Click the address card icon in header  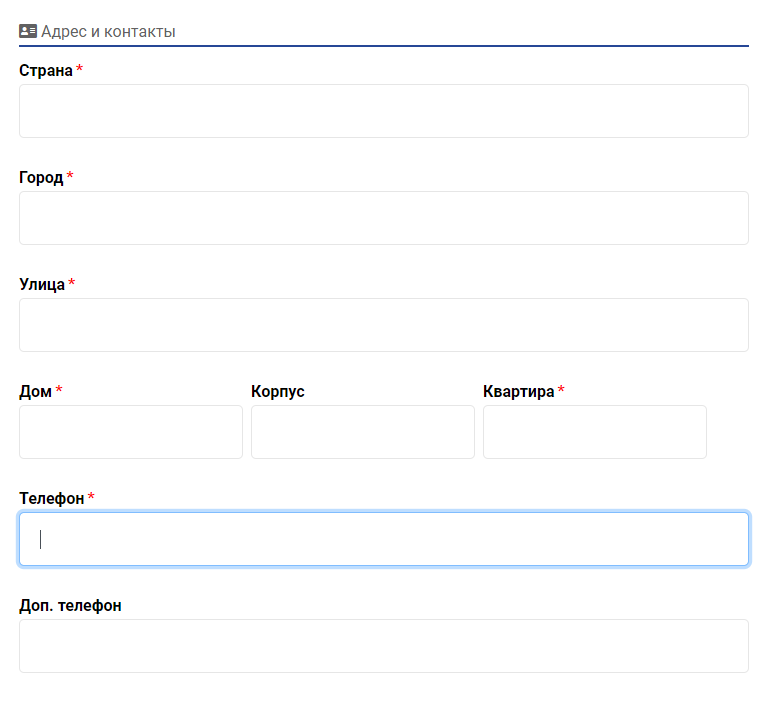point(28,32)
